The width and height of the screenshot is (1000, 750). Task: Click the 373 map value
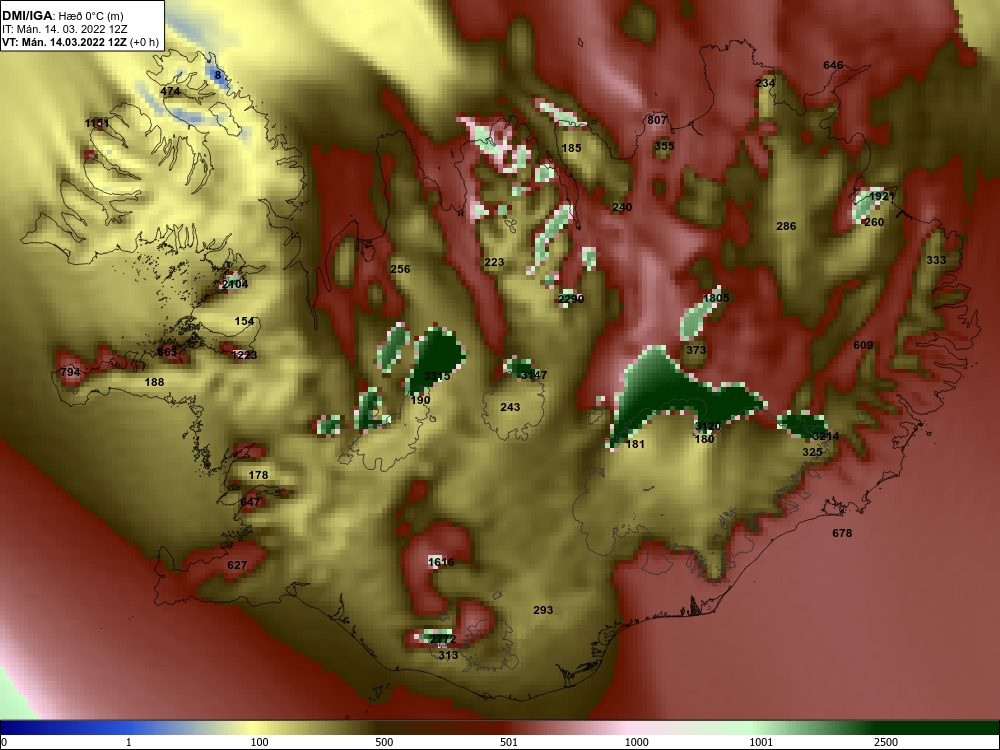tap(696, 350)
